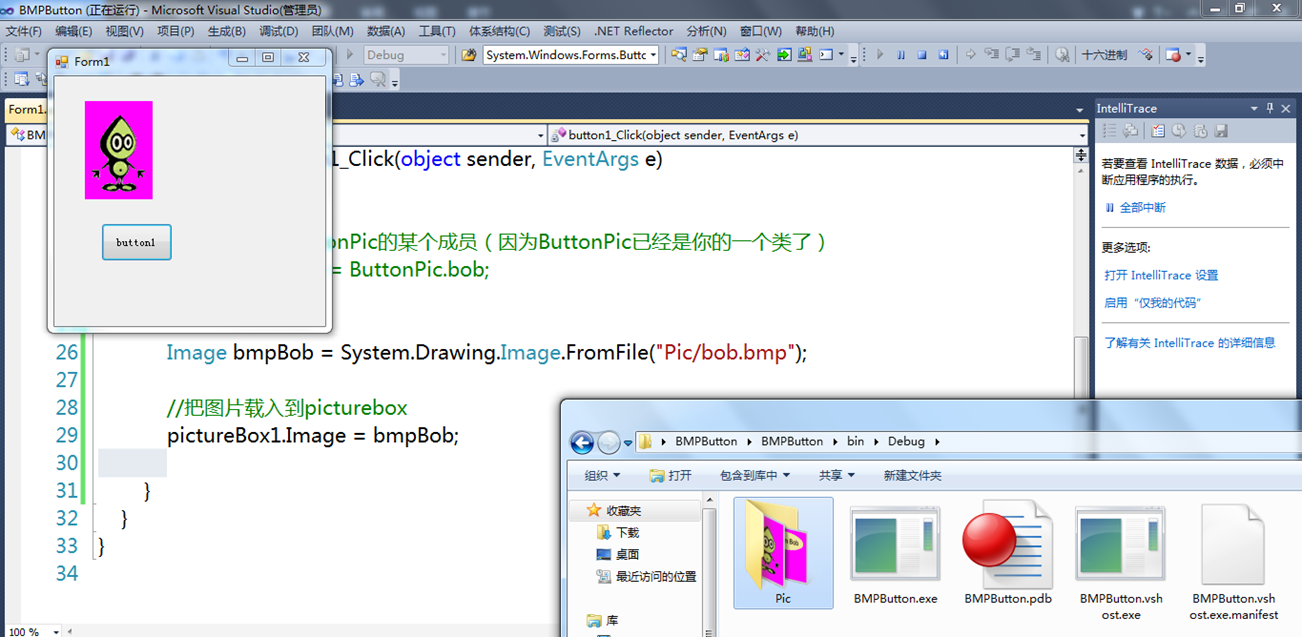Image resolution: width=1302 pixels, height=637 pixels.
Task: Select 桌面 in Explorer favorites
Action: pos(617,554)
